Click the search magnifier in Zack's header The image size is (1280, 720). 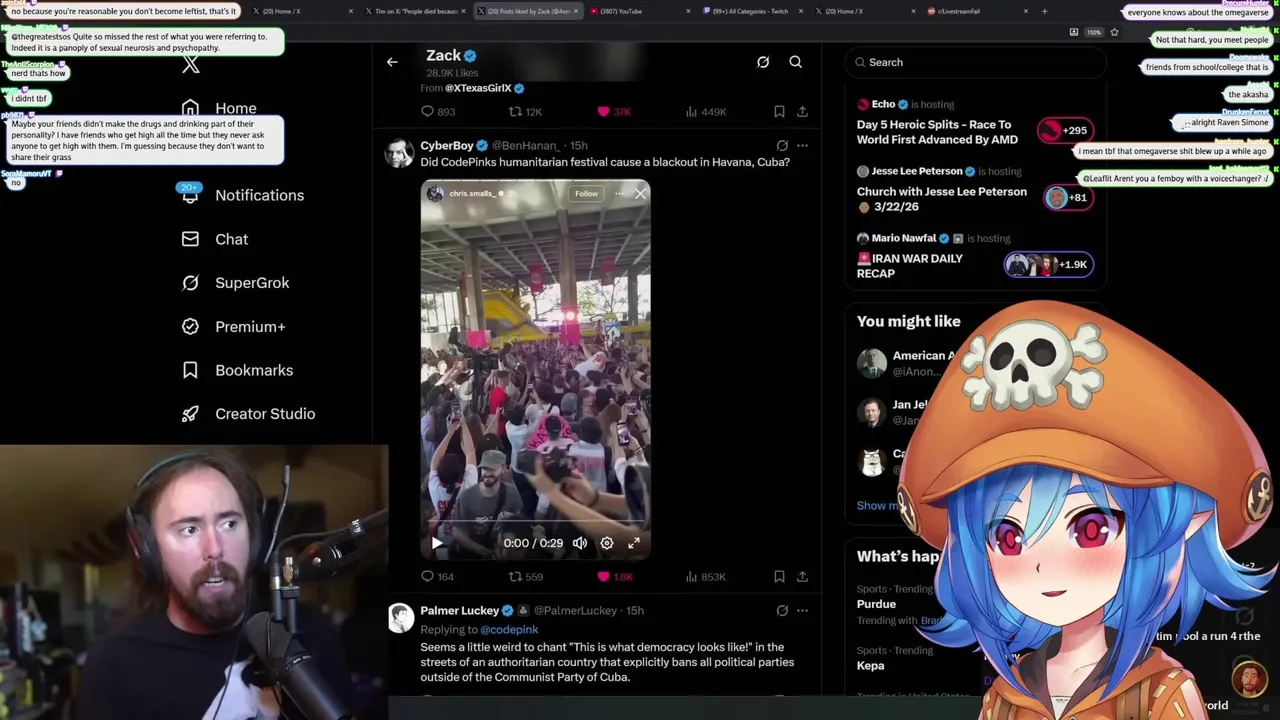pos(796,62)
